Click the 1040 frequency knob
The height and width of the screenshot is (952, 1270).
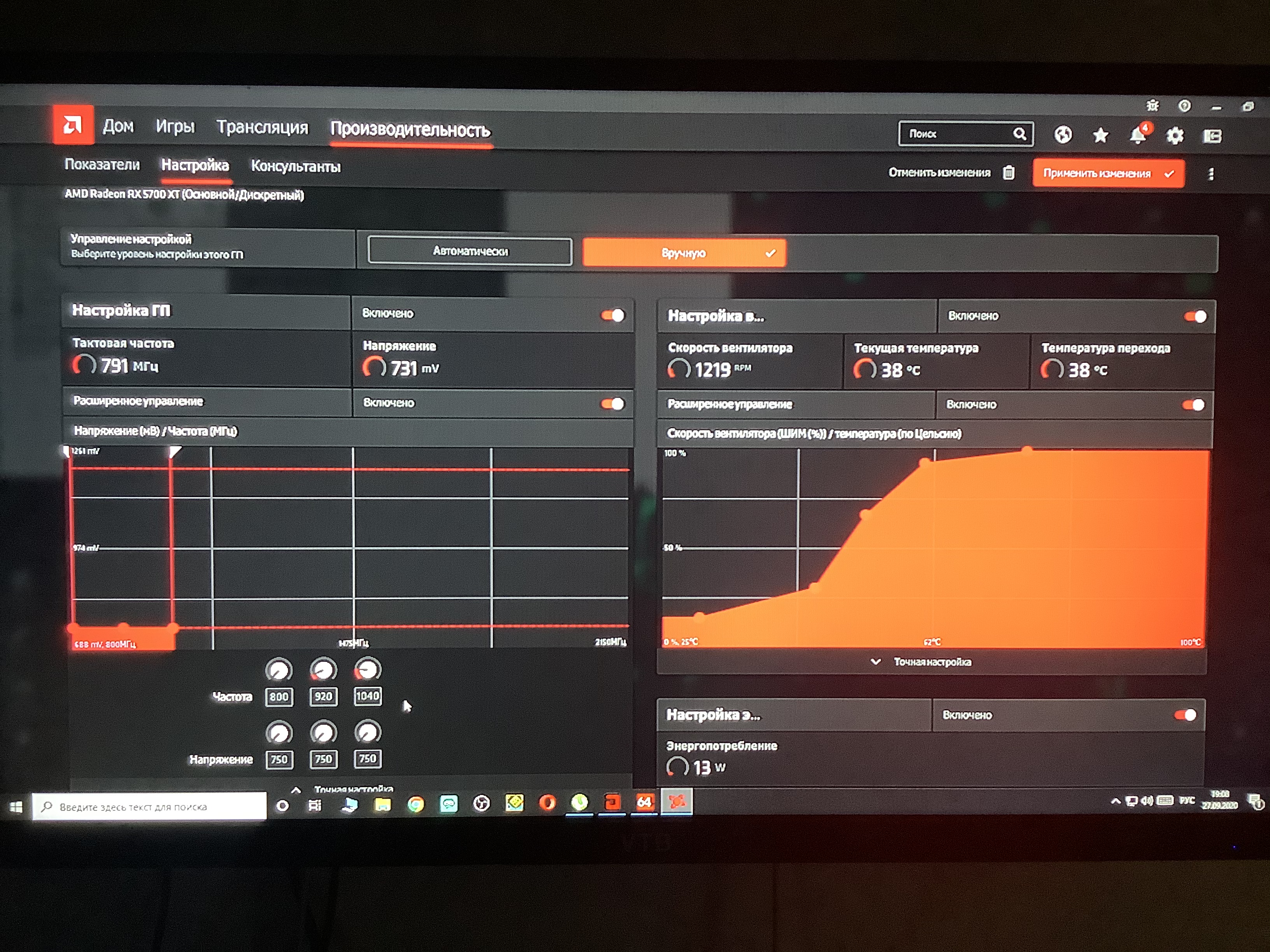point(367,670)
